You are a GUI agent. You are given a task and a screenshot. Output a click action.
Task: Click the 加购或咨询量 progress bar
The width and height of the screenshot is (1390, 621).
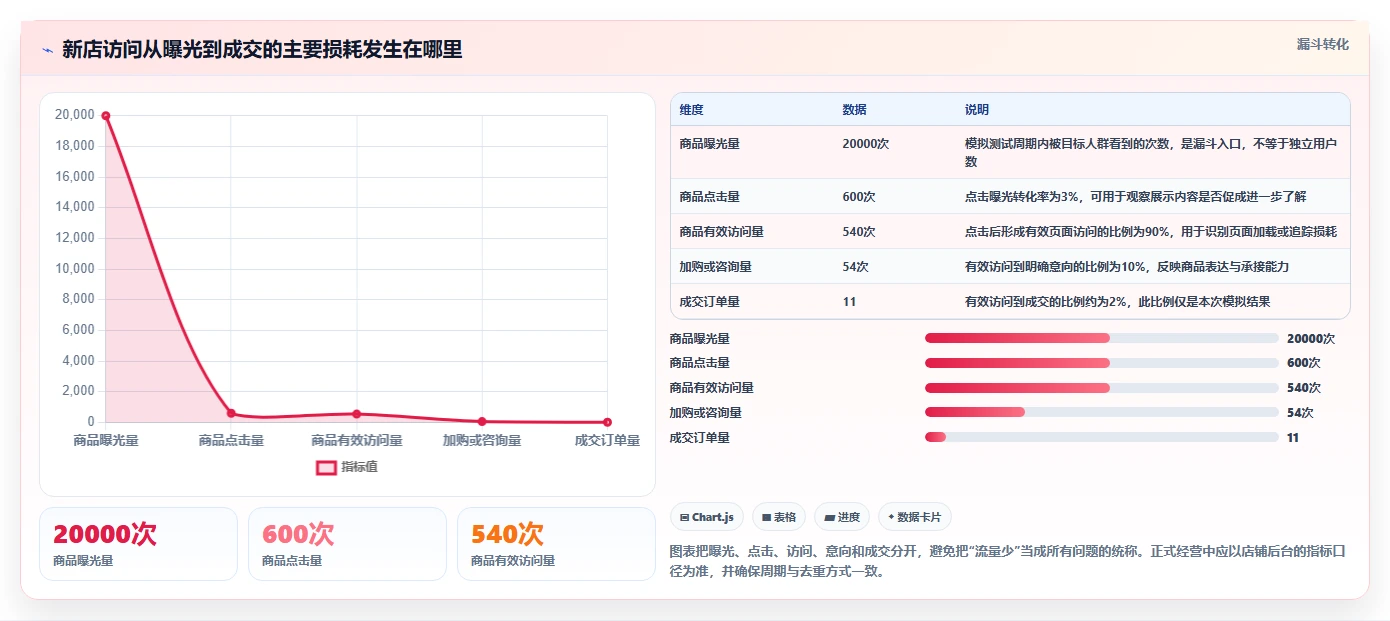(1101, 412)
